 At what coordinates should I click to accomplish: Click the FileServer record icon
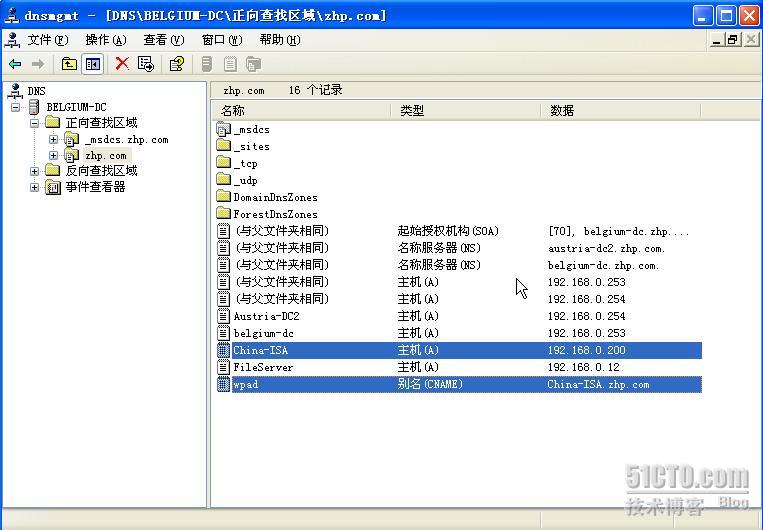(223, 367)
